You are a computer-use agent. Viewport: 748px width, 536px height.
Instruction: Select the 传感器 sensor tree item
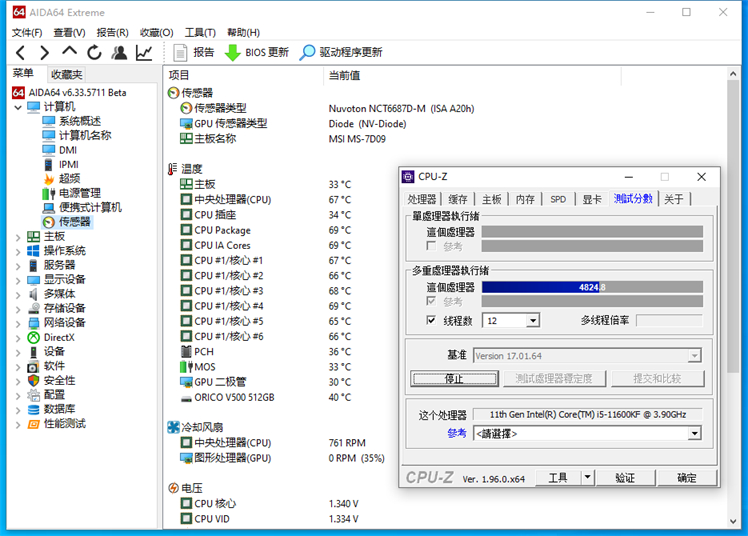(x=74, y=222)
